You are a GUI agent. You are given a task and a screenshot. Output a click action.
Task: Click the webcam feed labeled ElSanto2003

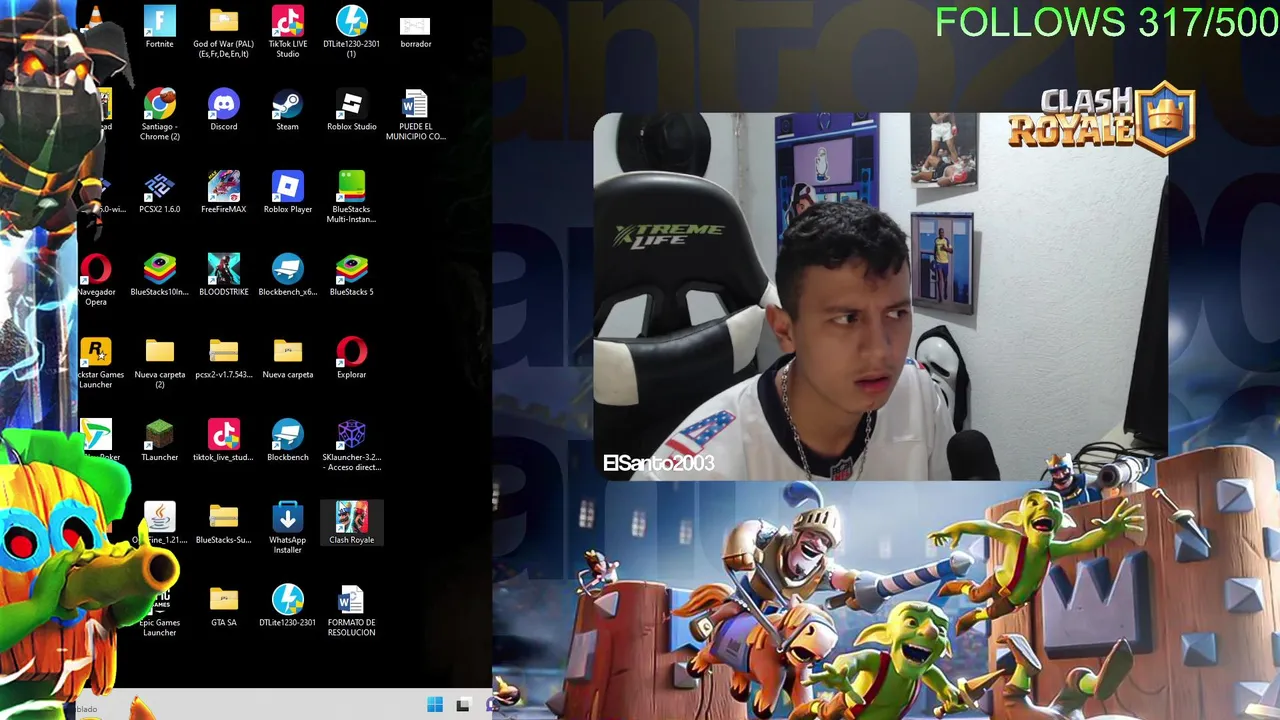coord(880,296)
